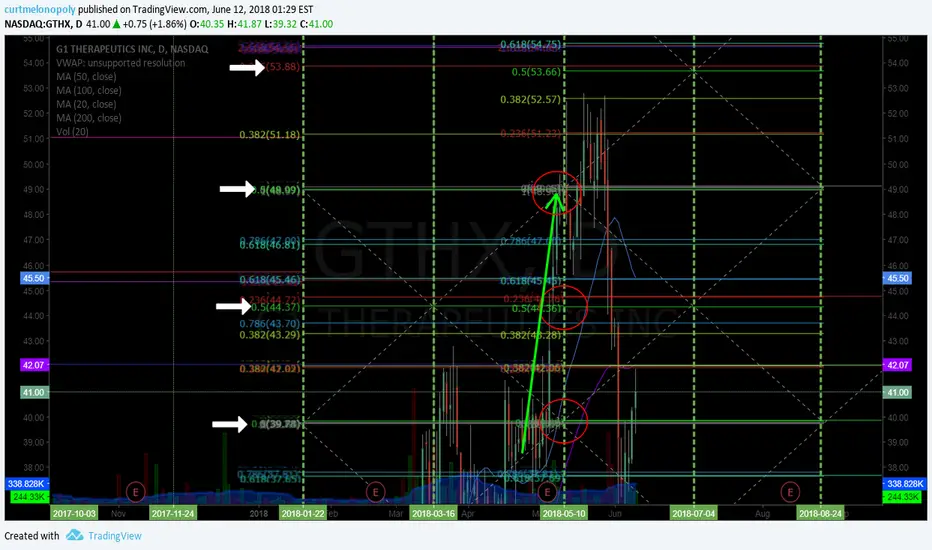Click the TradingView link beside 'Created with'
932x550 pixels.
pos(115,536)
